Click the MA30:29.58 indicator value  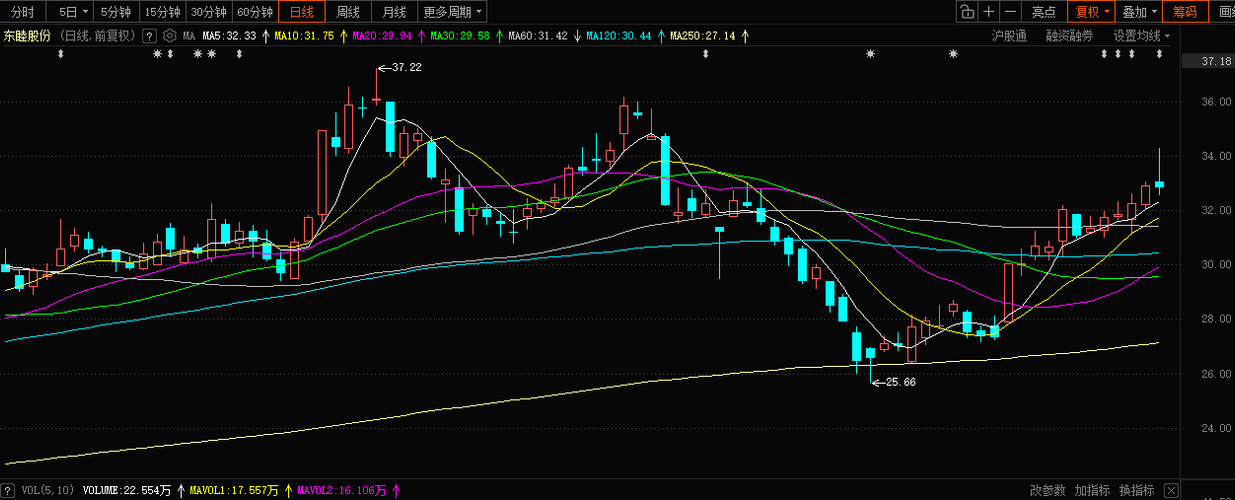click(461, 35)
